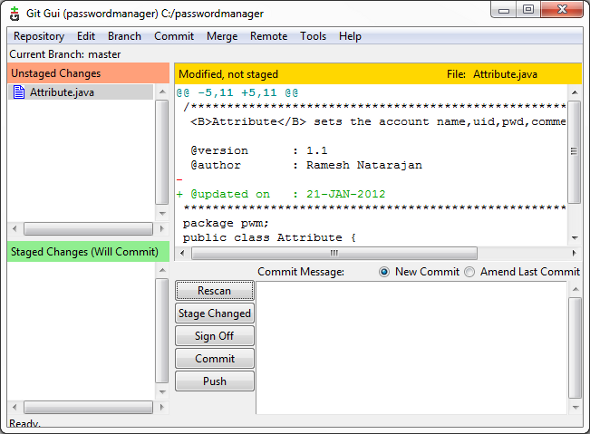Viewport: 590px width, 434px height.
Task: Click the Staged Changes (Will Commit) header
Action: (88, 251)
